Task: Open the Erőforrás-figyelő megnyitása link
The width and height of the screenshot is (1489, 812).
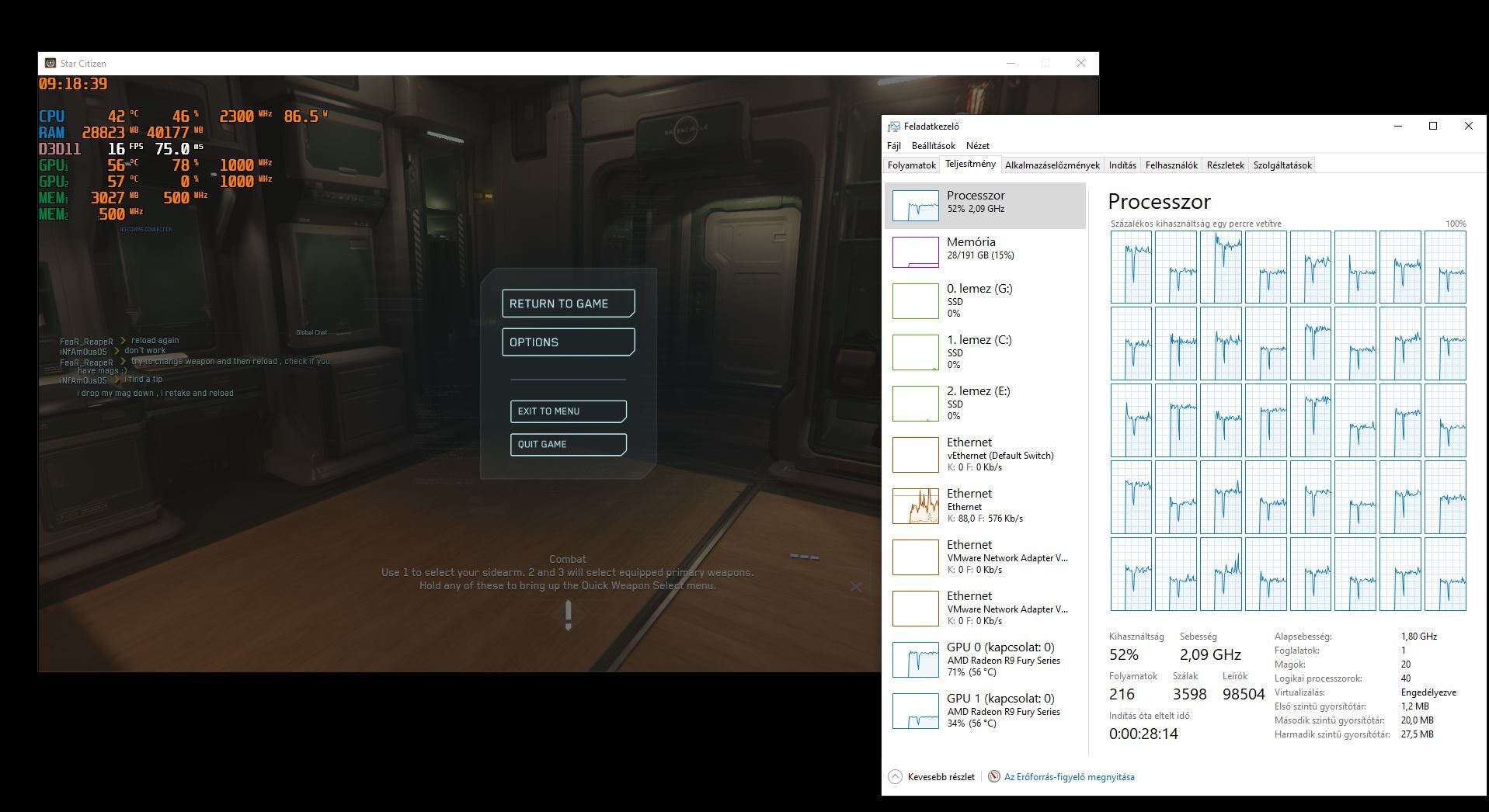Action: point(1069,776)
